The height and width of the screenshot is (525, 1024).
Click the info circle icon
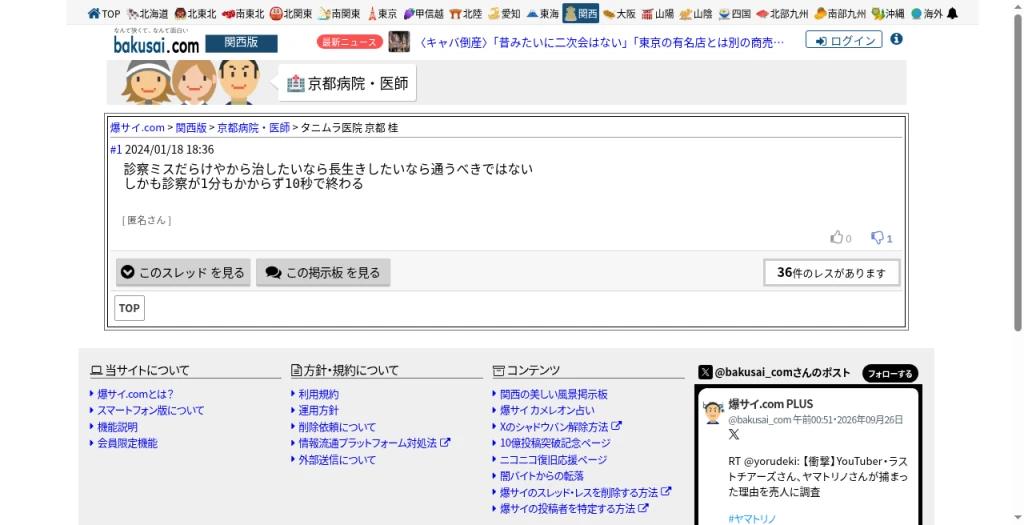coord(897,39)
